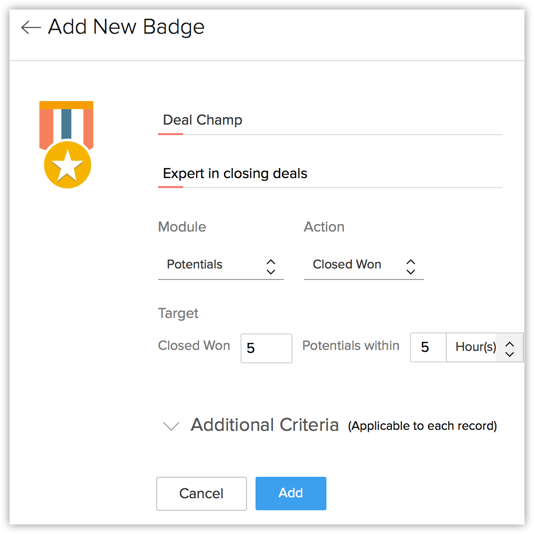Click the Add New Badge title
Screen dimensions: 534x534
[126, 27]
